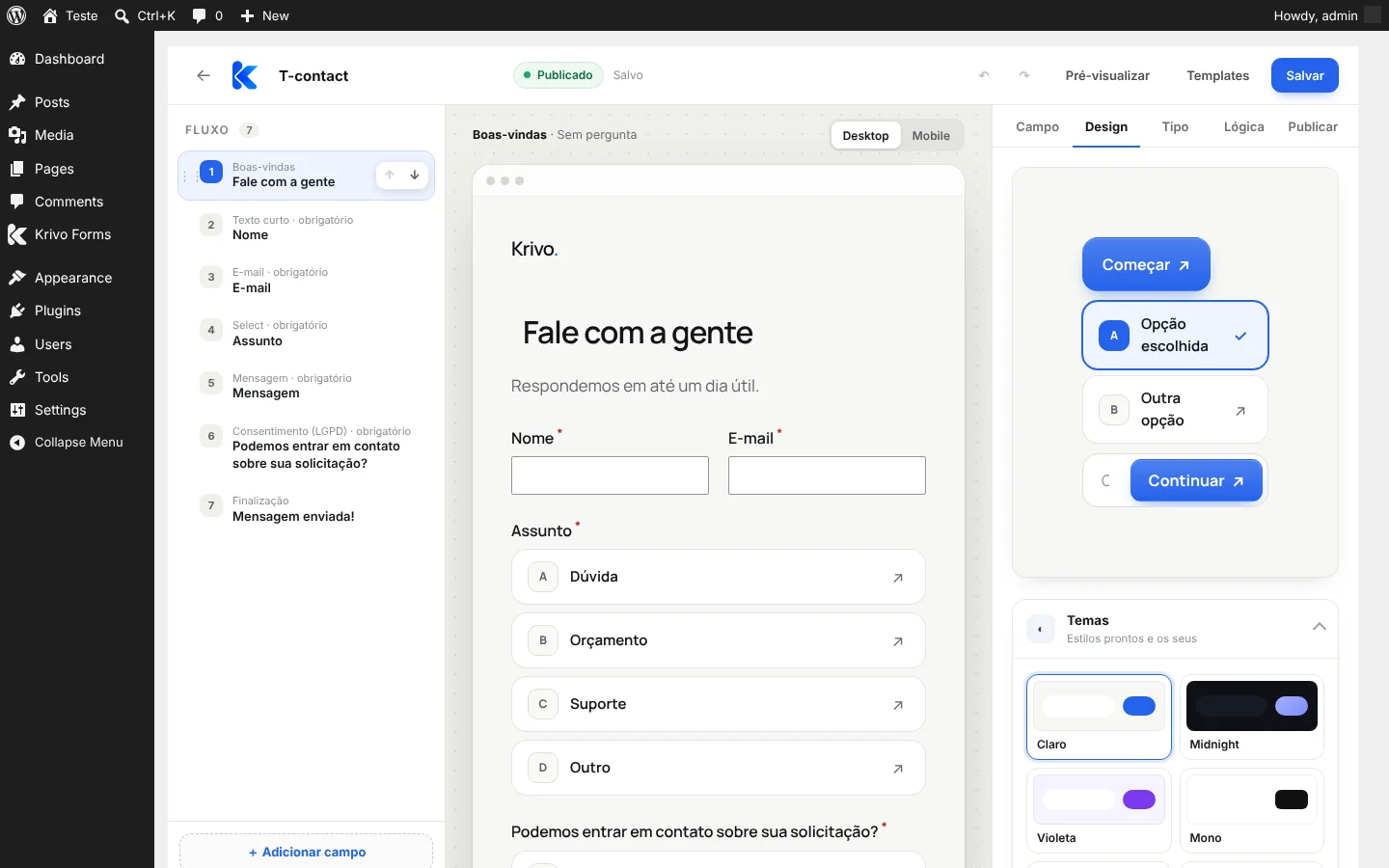Select option D Outro
The image size is (1389, 868).
click(x=719, y=768)
